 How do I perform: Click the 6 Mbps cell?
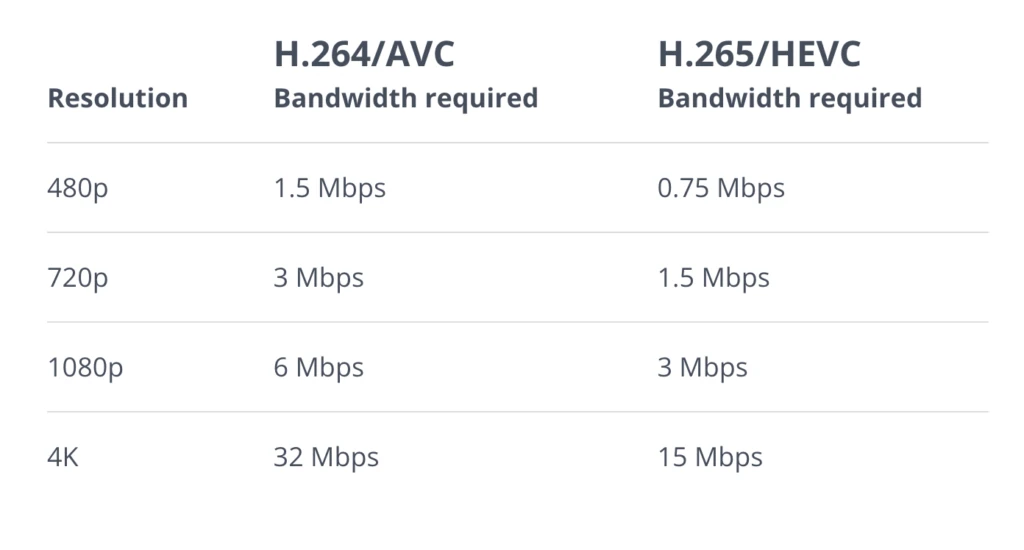pos(318,368)
